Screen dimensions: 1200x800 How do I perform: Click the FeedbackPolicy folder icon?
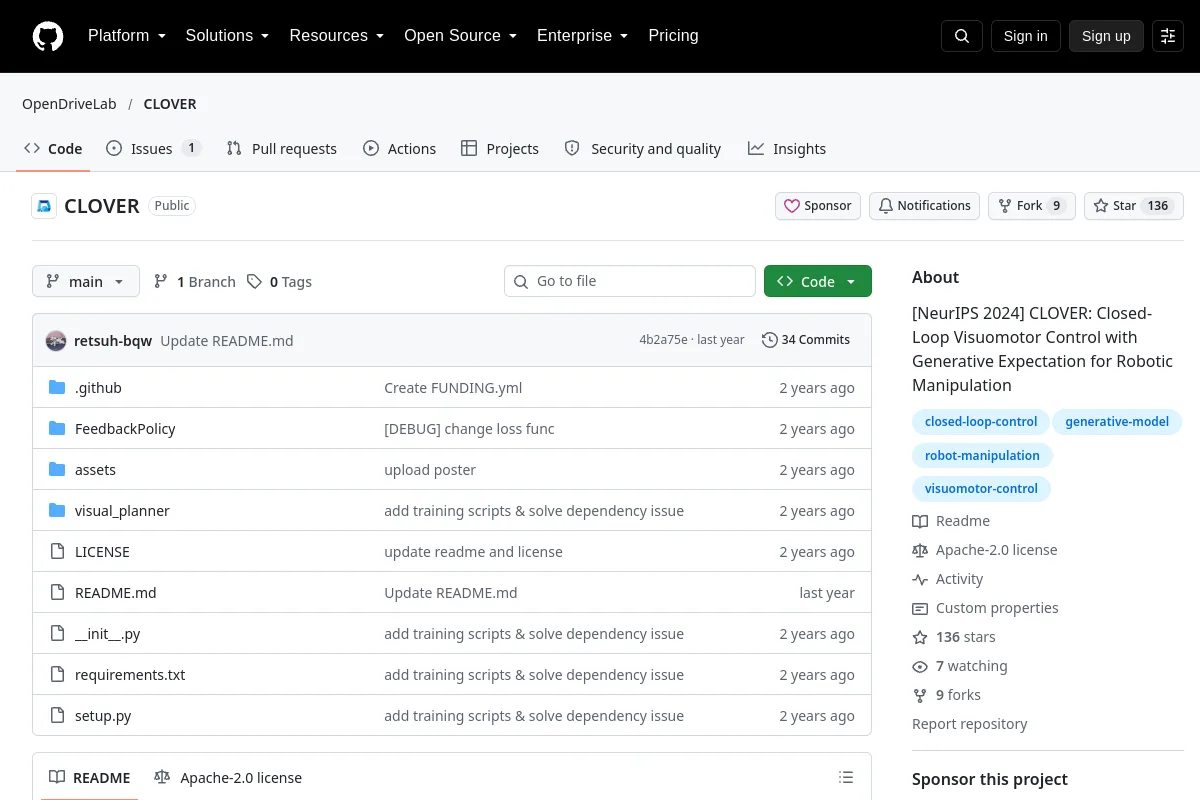click(x=57, y=429)
